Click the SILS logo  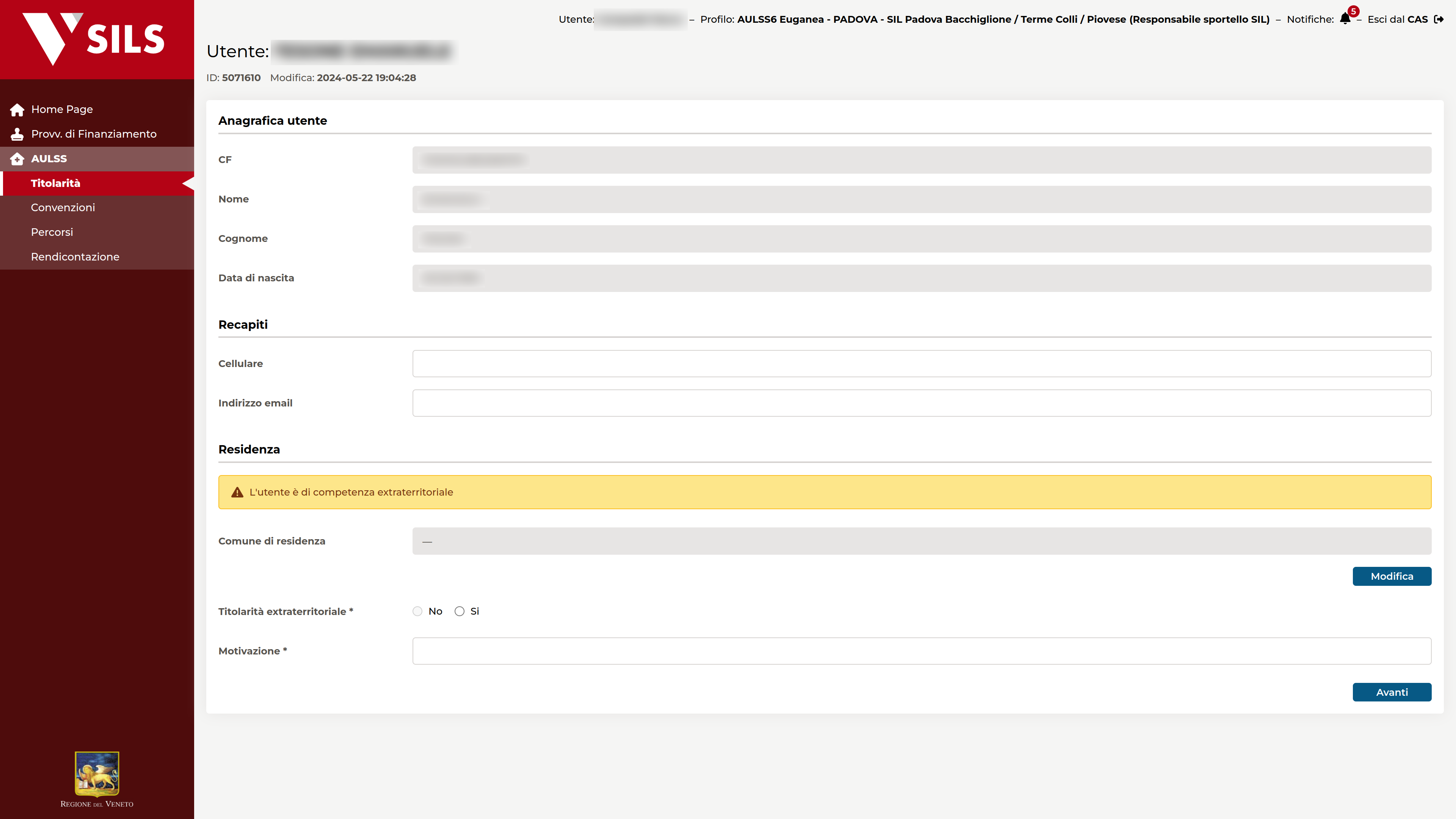click(x=93, y=39)
